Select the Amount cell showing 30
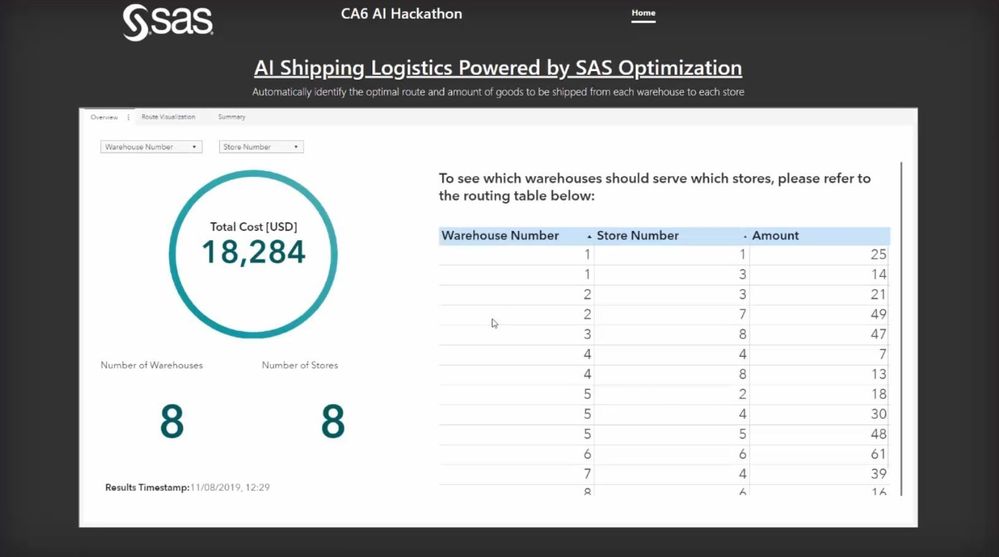Image resolution: width=999 pixels, height=557 pixels. pyautogui.click(x=819, y=414)
